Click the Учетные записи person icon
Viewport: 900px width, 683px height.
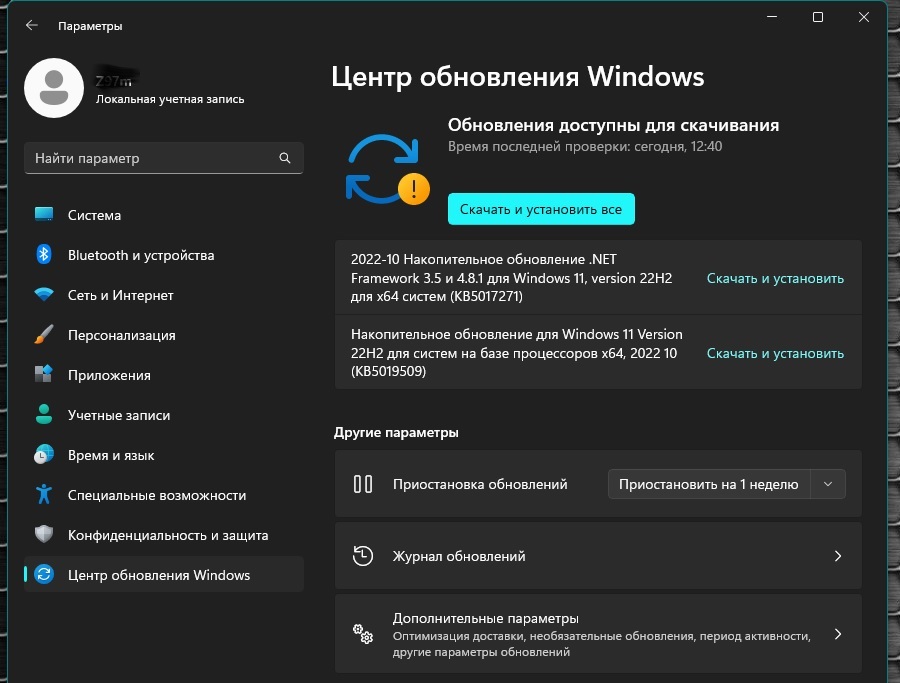click(x=44, y=414)
